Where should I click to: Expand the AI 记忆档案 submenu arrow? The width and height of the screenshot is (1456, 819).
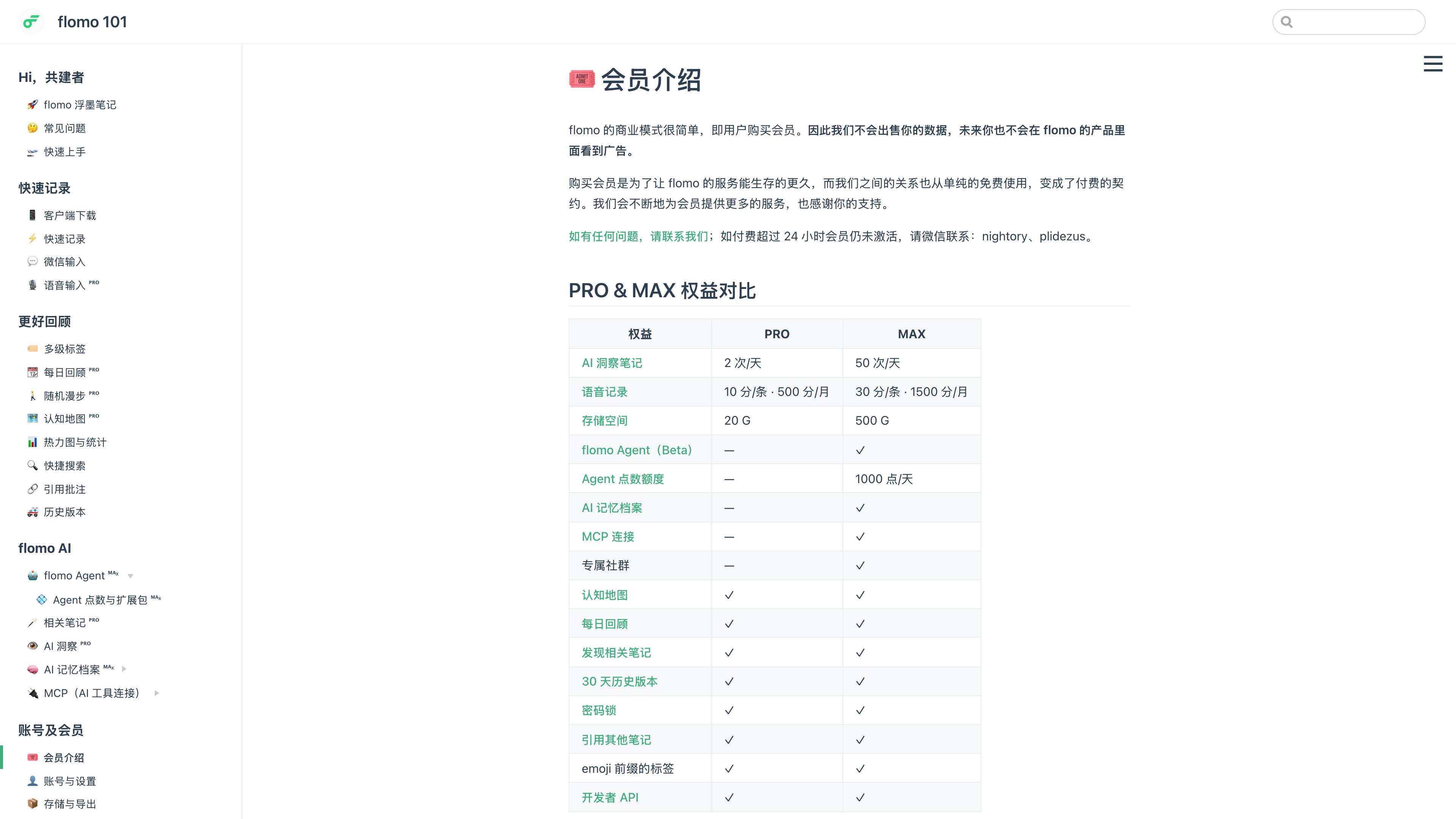click(124, 668)
